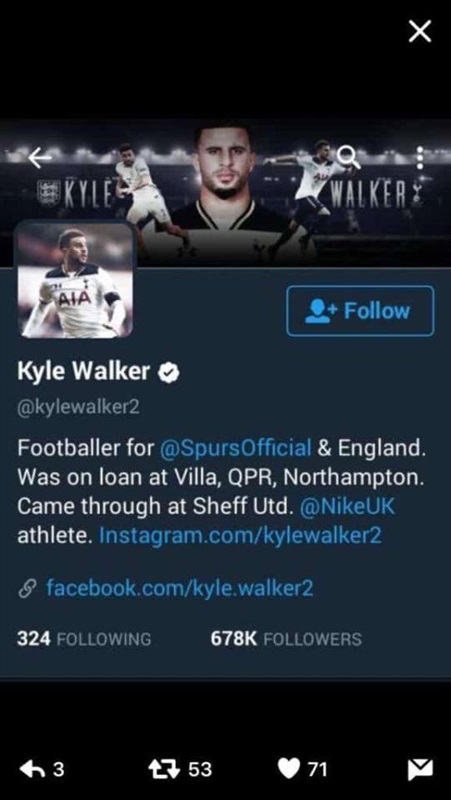Open the @NikeUK mention link
451x800 pixels.
[347, 507]
